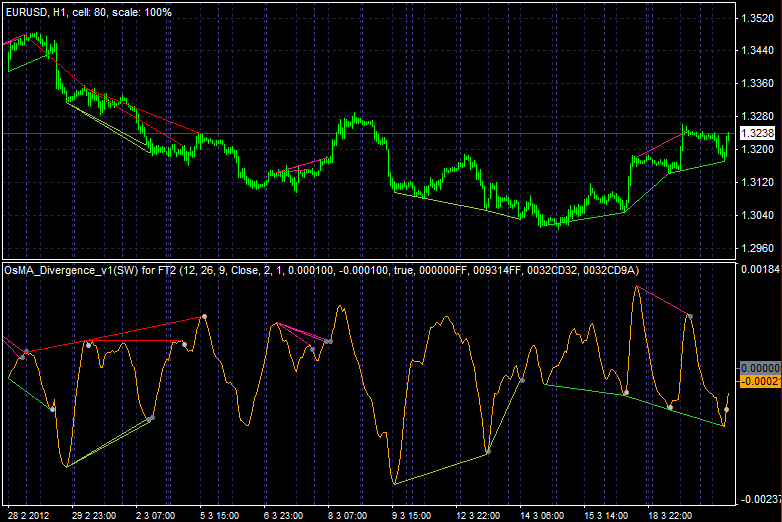Click the EURUSD, H1 chart title text
Image resolution: width=782 pixels, height=522 pixels.
click(89, 12)
